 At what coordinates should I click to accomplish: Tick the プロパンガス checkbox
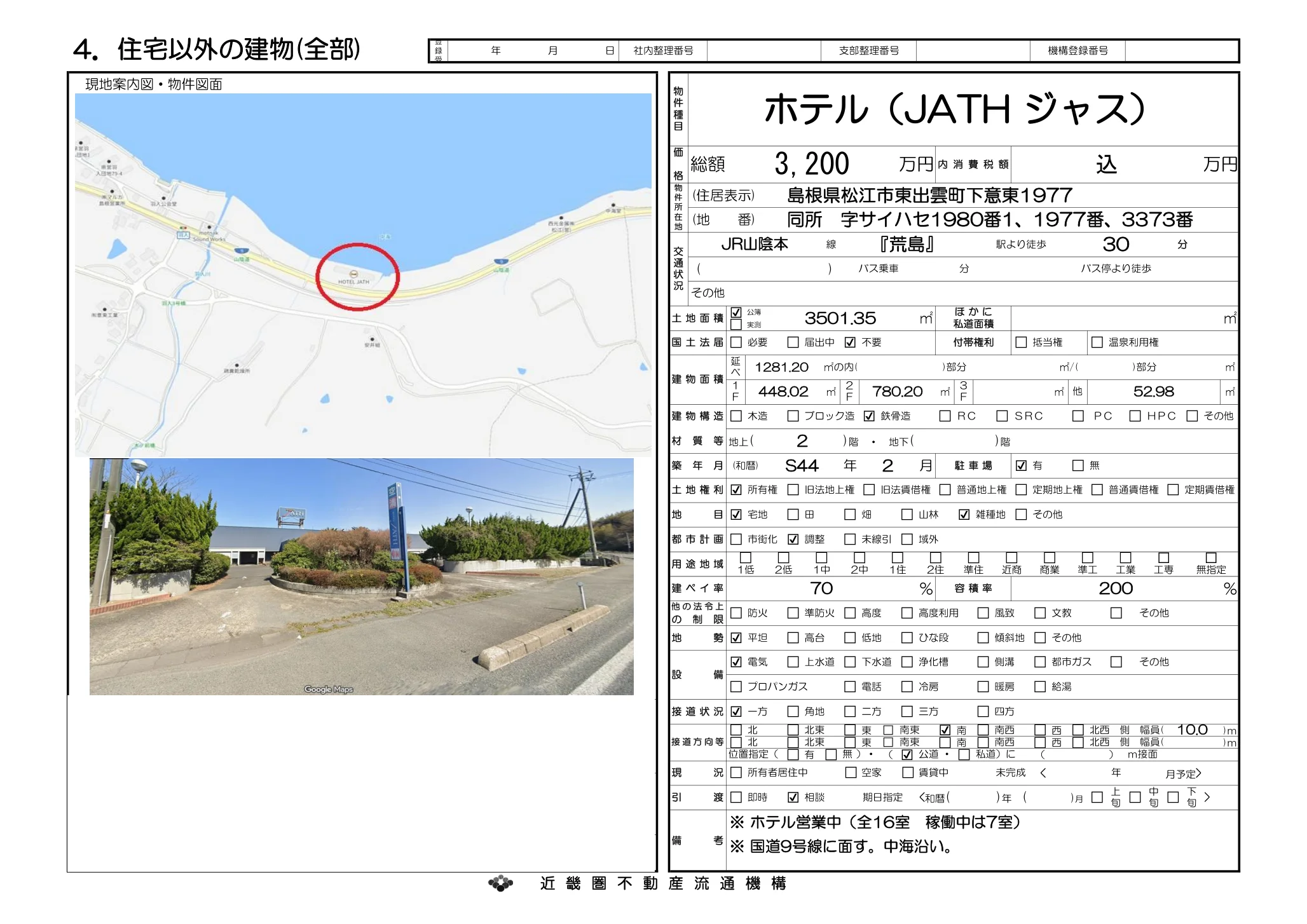pyautogui.click(x=736, y=687)
